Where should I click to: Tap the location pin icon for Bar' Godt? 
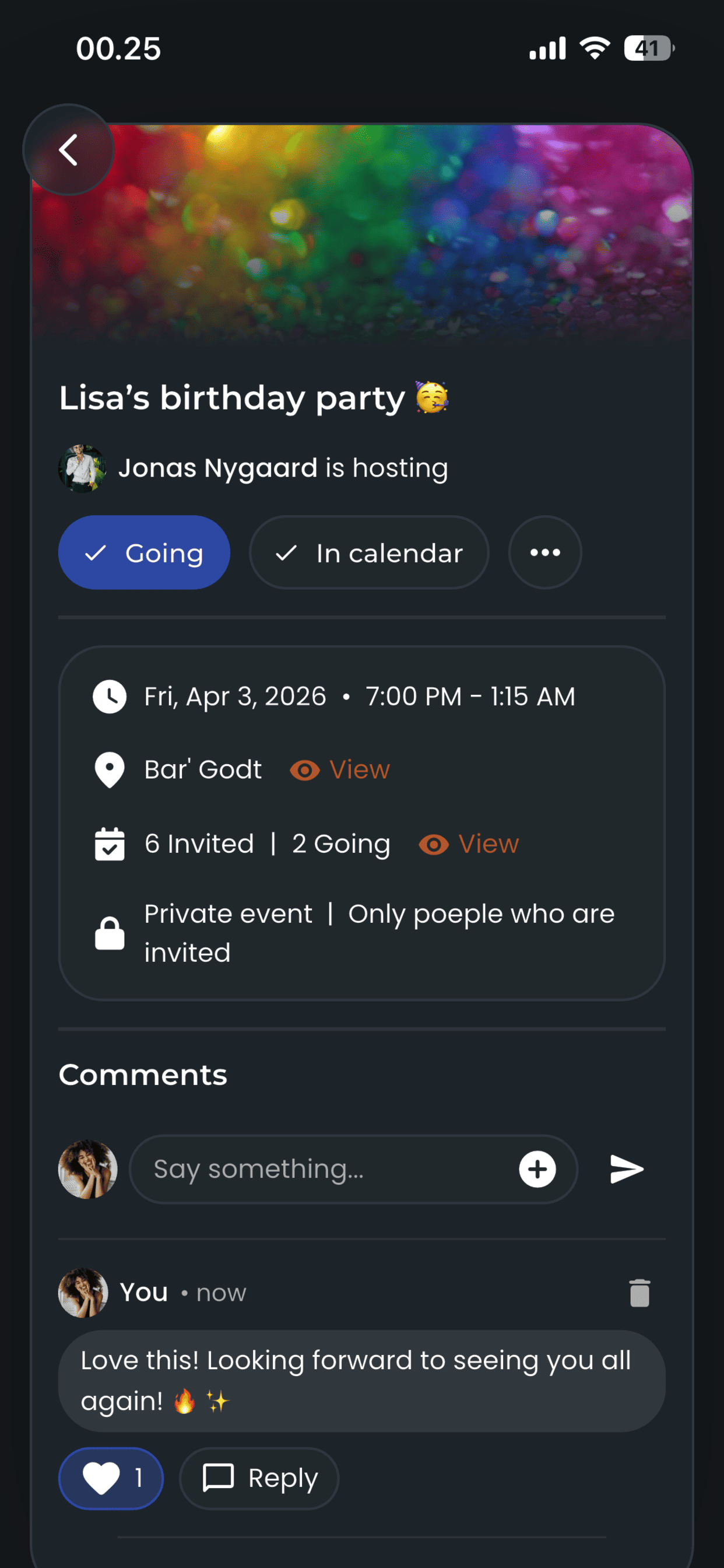pyautogui.click(x=110, y=770)
